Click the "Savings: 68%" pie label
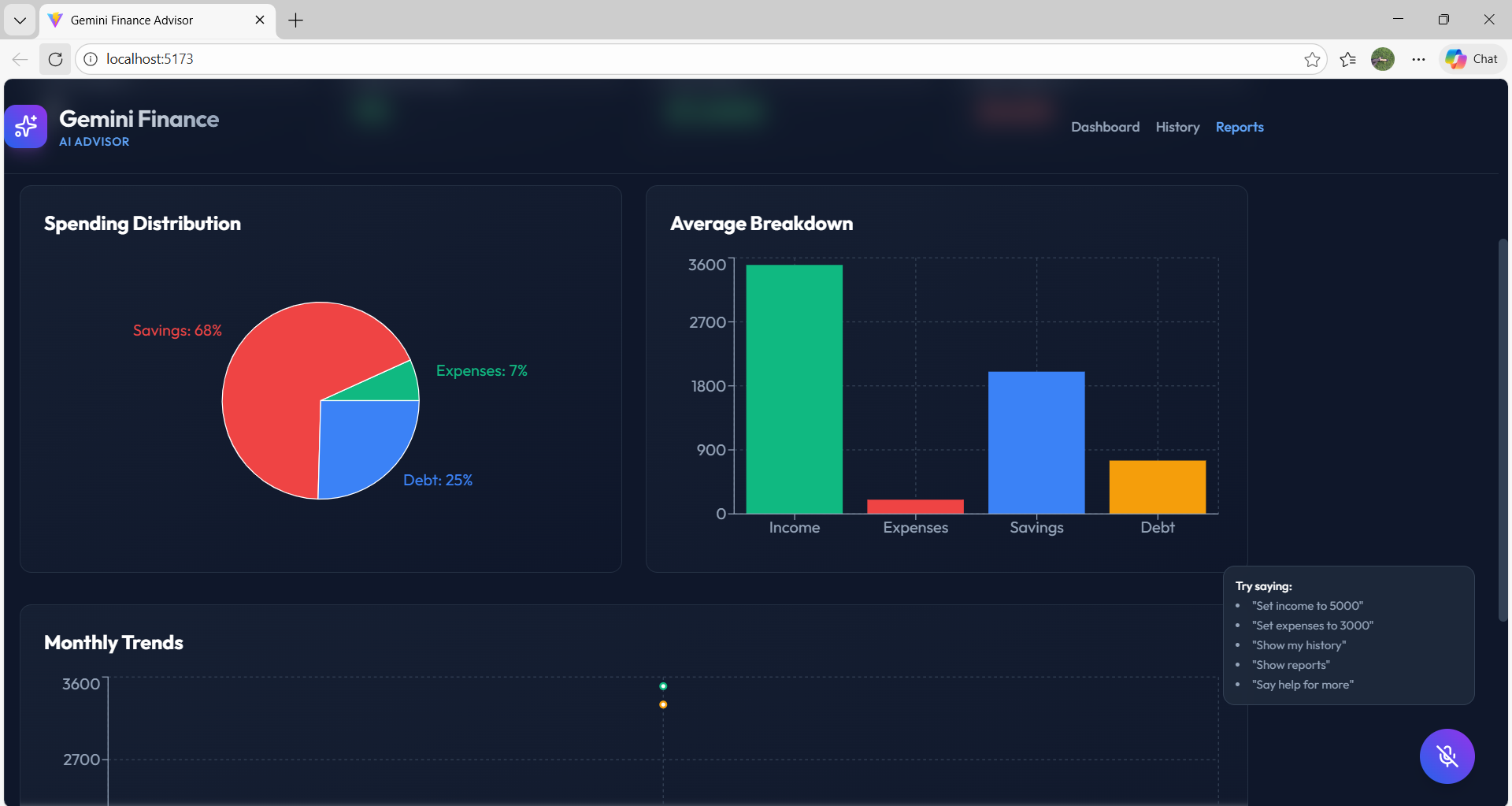The image size is (1512, 806). point(177,330)
